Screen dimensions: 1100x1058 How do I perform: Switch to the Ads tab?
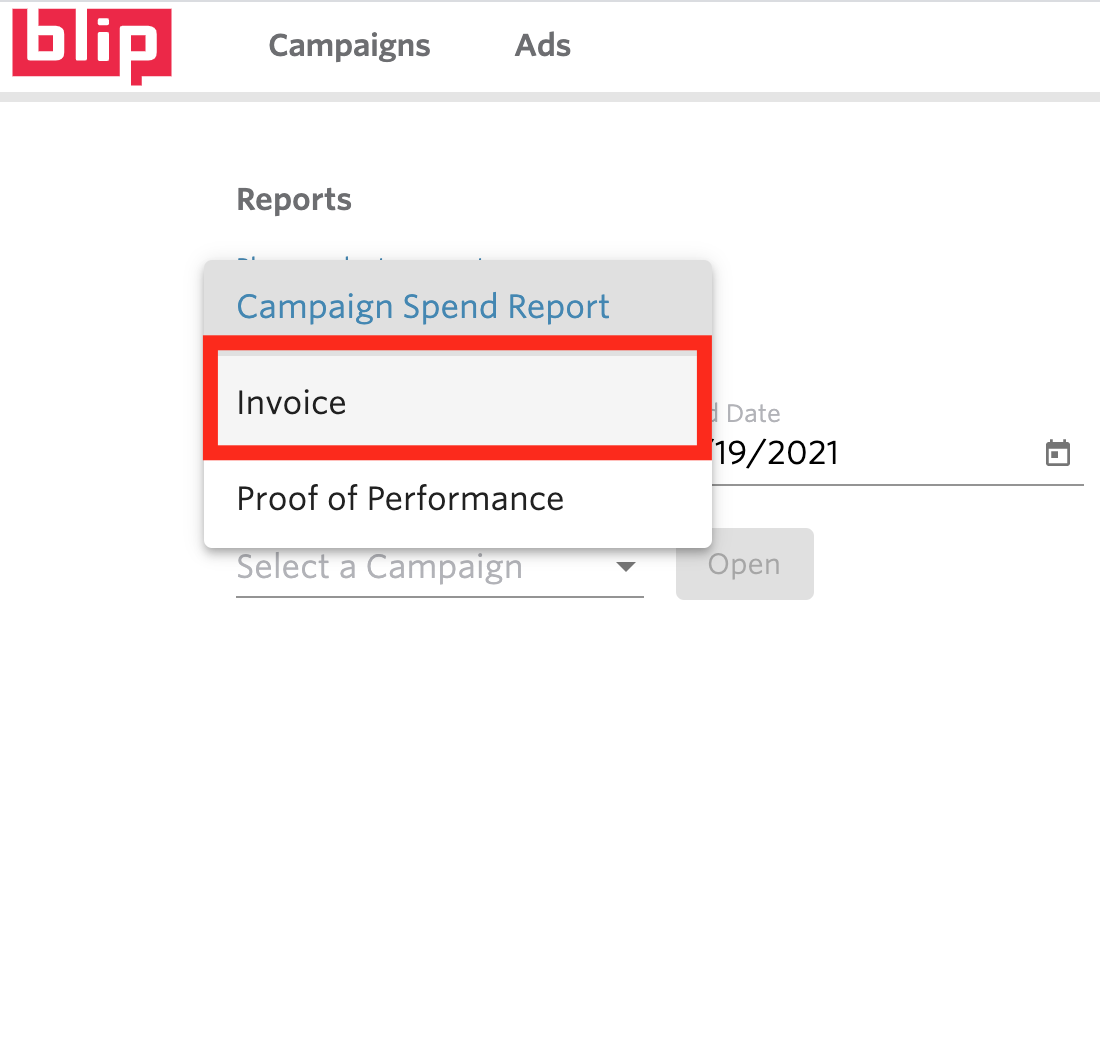(x=542, y=45)
